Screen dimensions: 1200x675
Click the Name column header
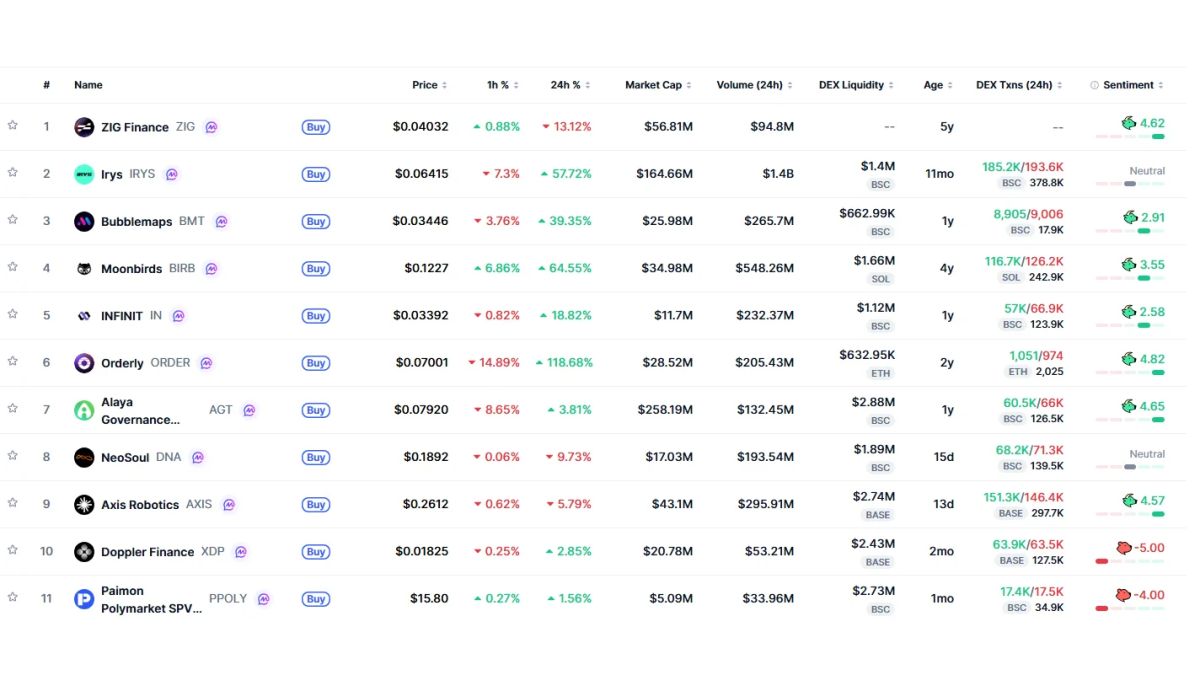click(88, 85)
